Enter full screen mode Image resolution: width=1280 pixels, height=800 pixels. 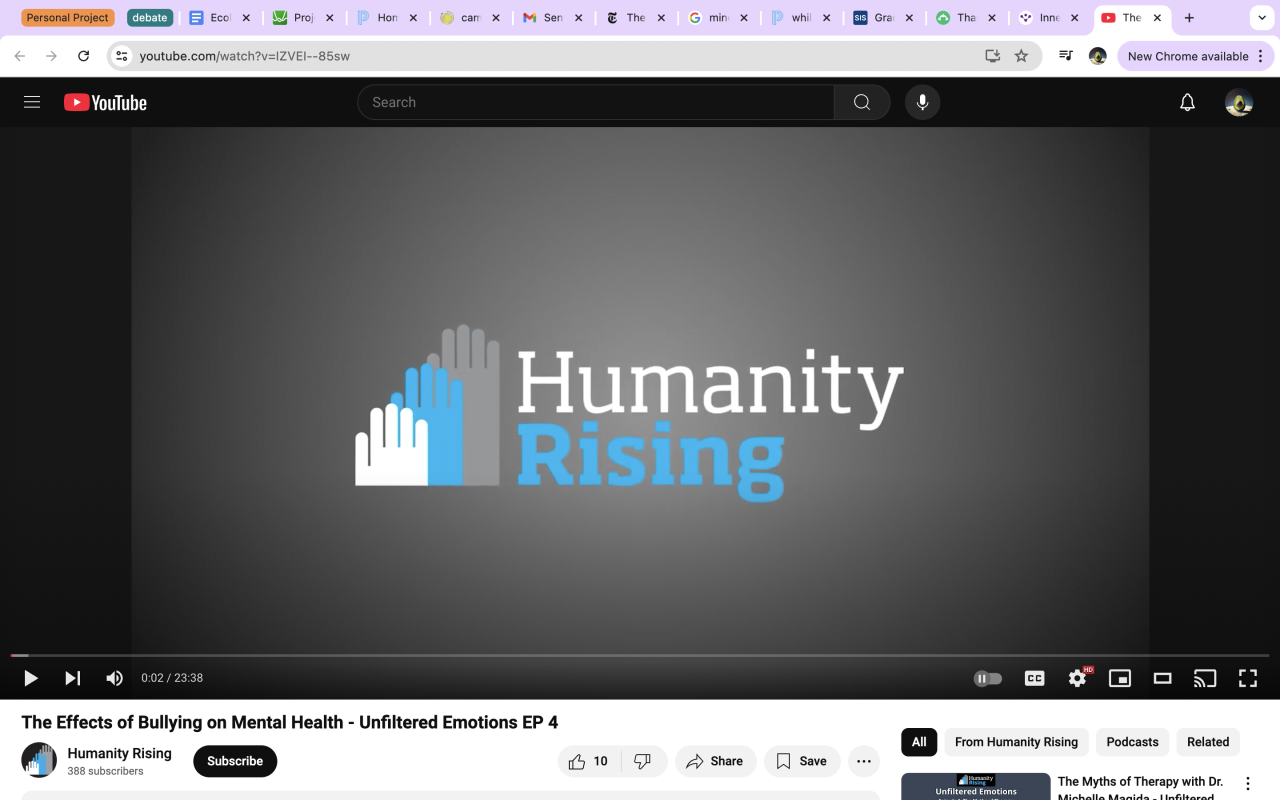coord(1248,678)
